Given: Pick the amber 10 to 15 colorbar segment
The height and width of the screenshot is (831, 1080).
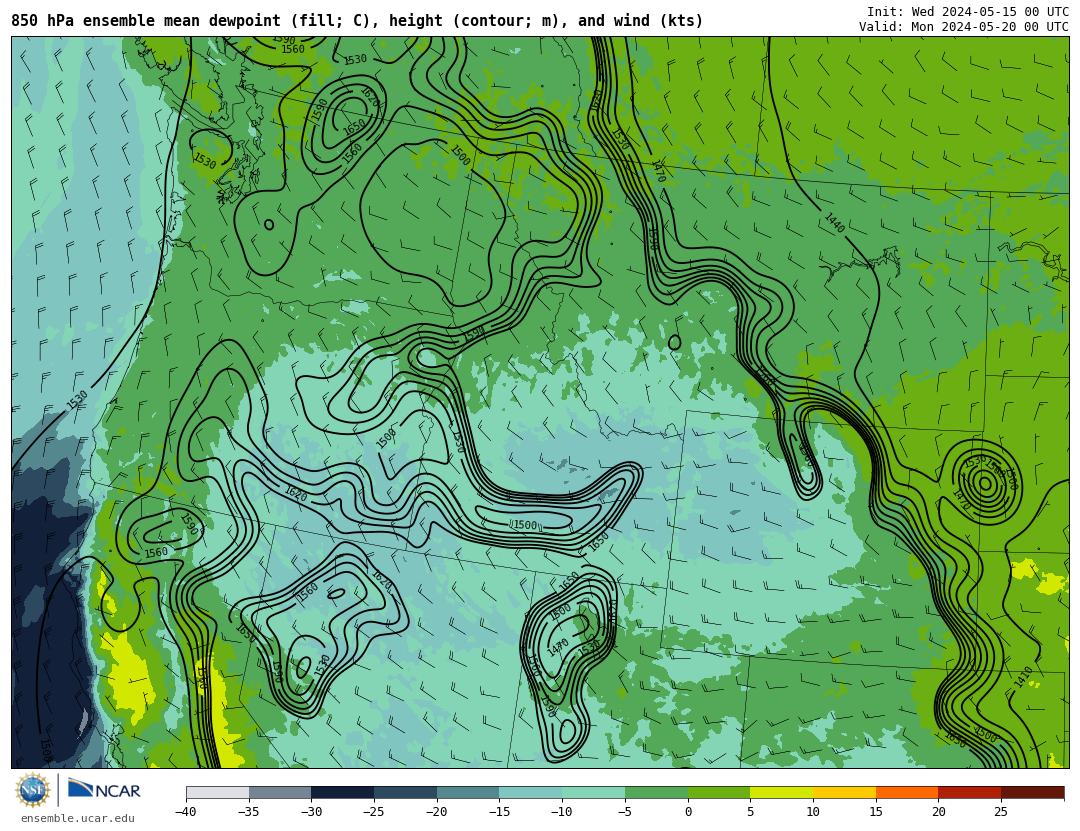Looking at the screenshot, I should 844,793.
